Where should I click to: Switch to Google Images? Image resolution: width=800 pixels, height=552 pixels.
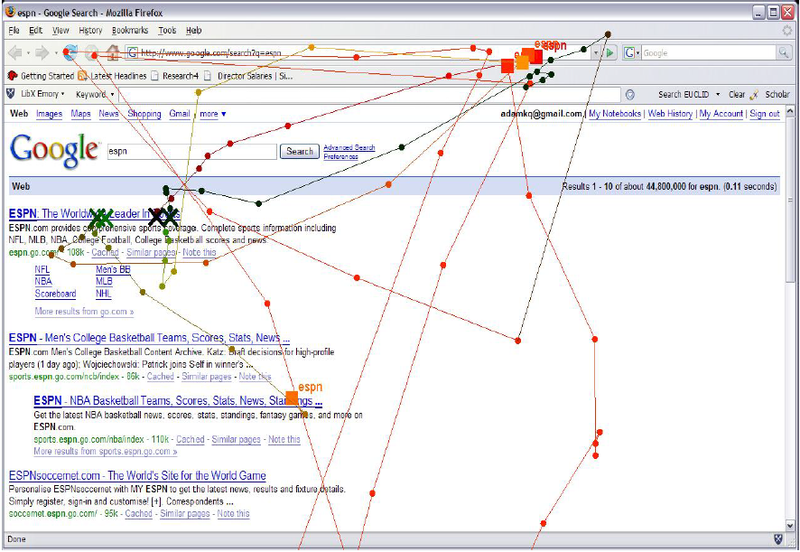49,114
